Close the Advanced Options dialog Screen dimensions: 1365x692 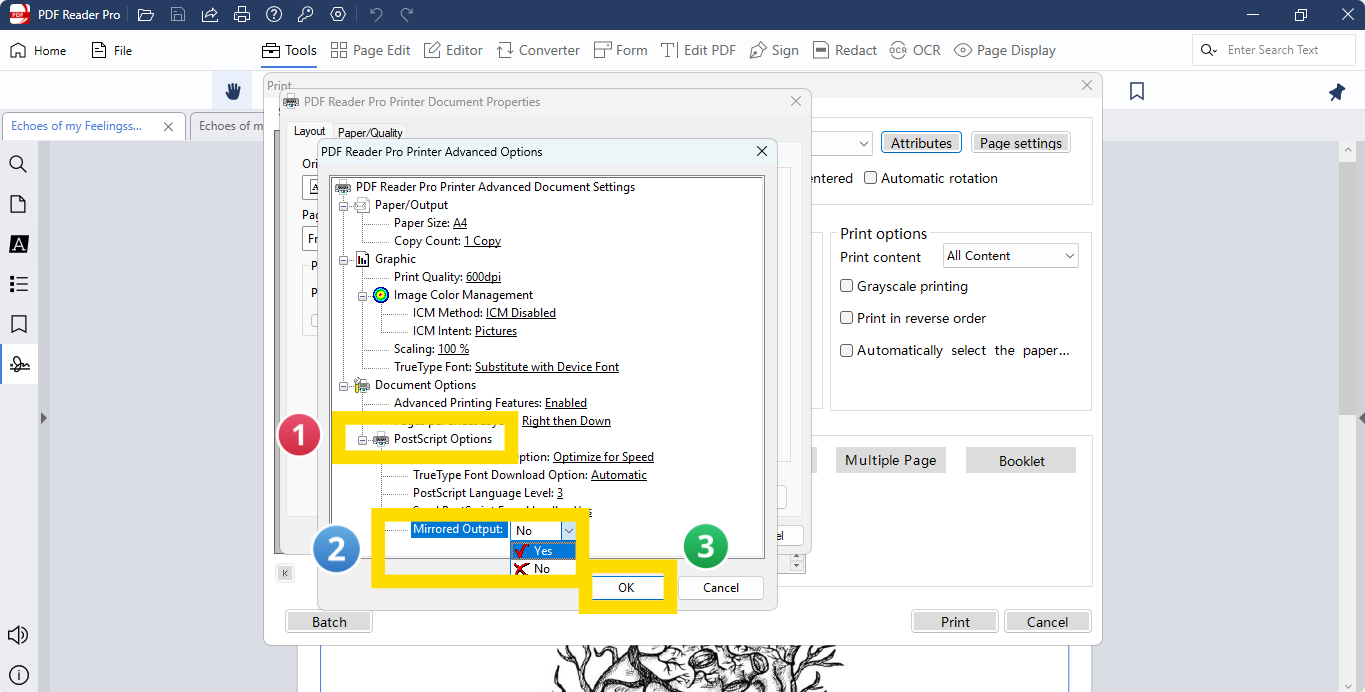pyautogui.click(x=762, y=152)
